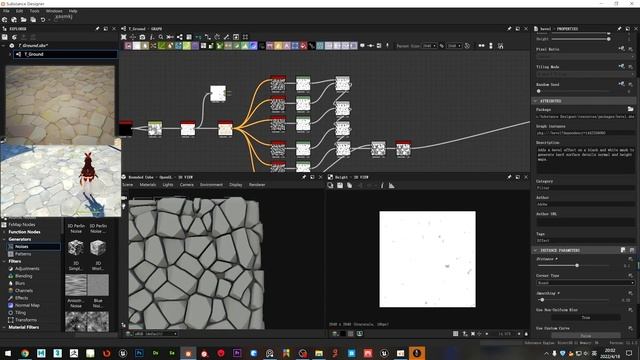Collapse the Attributes section in Properties
This screenshot has width=640, height=360.
pos(535,101)
